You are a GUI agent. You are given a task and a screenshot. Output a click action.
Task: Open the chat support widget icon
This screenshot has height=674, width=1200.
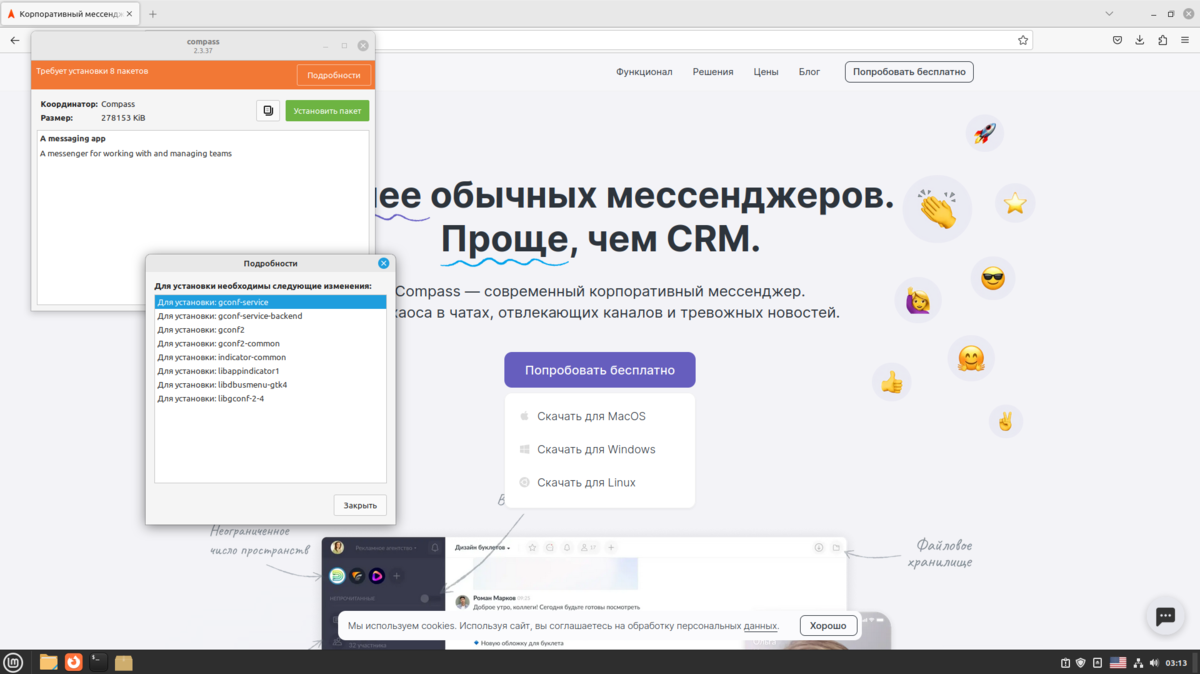pos(1165,617)
